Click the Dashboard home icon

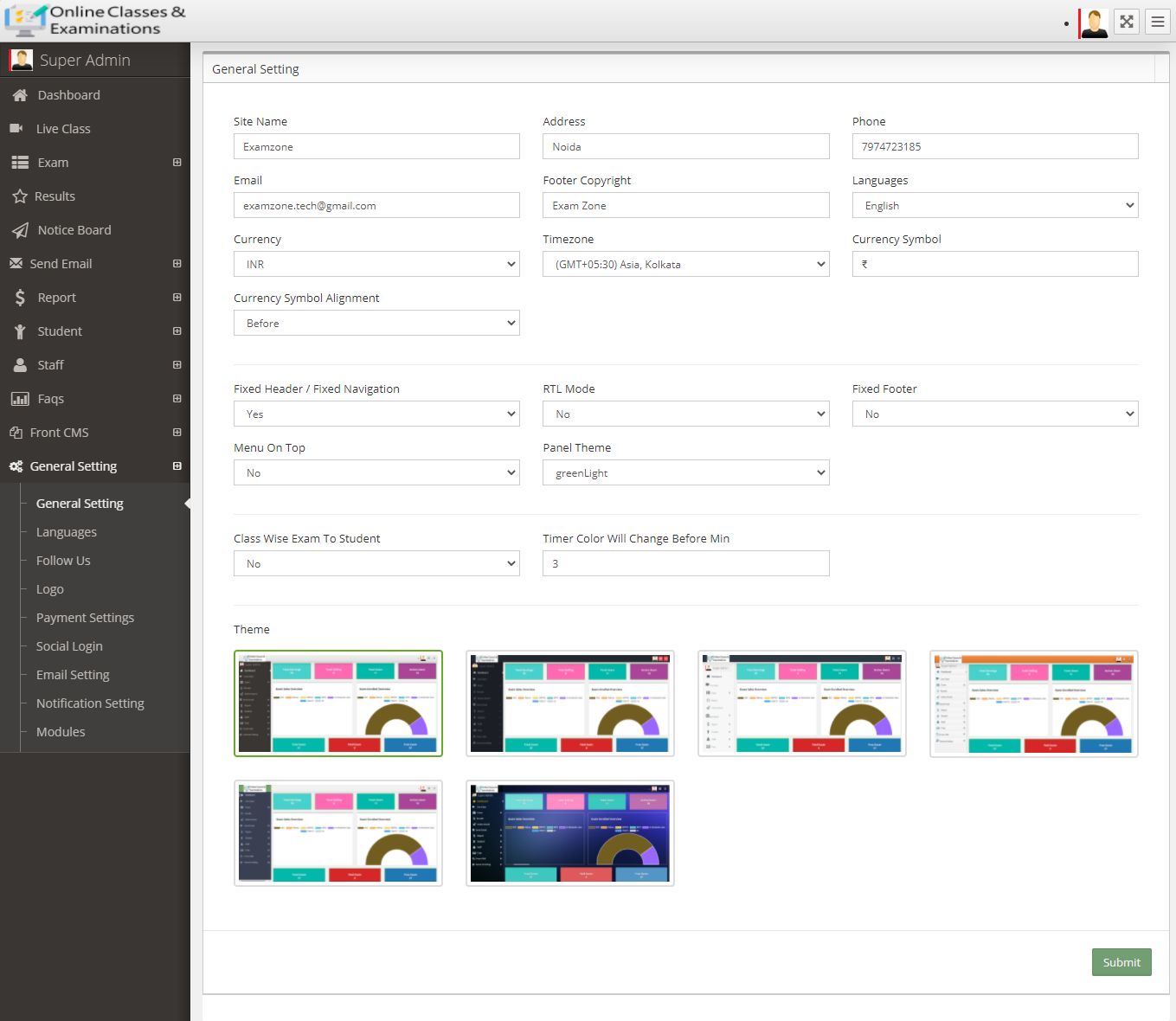20,95
